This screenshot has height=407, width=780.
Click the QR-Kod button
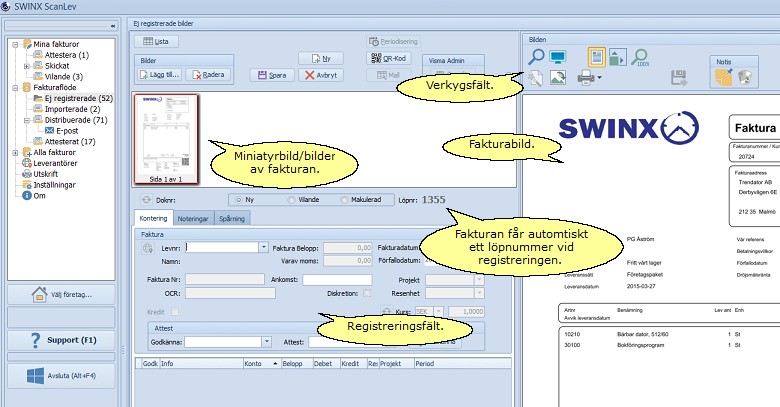389,58
